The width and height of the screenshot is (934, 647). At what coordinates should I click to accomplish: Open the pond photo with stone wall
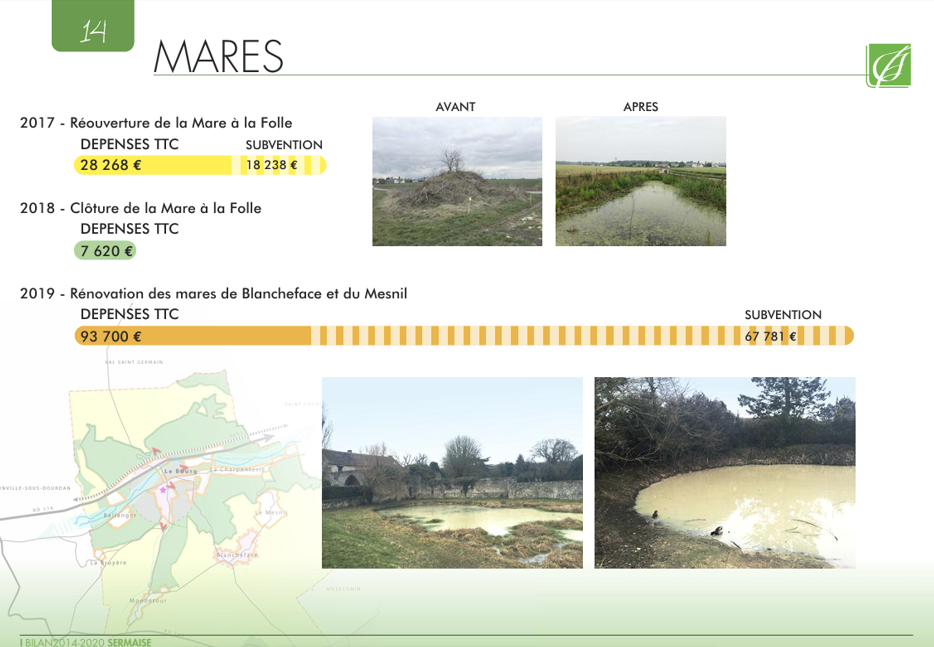[x=452, y=472]
